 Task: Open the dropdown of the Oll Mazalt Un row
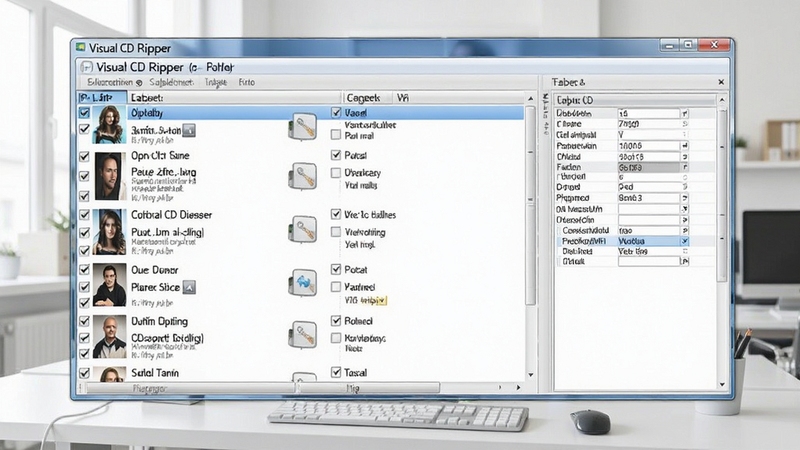click(x=685, y=209)
